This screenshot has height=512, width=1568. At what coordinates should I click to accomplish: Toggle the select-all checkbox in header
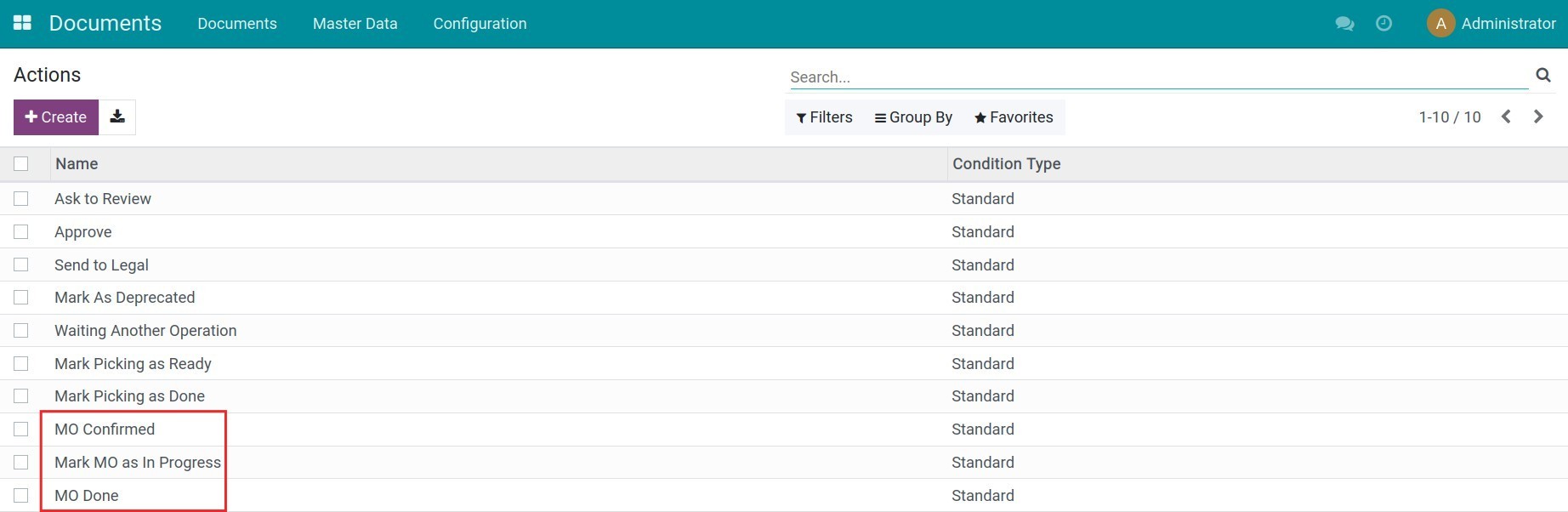pos(21,164)
